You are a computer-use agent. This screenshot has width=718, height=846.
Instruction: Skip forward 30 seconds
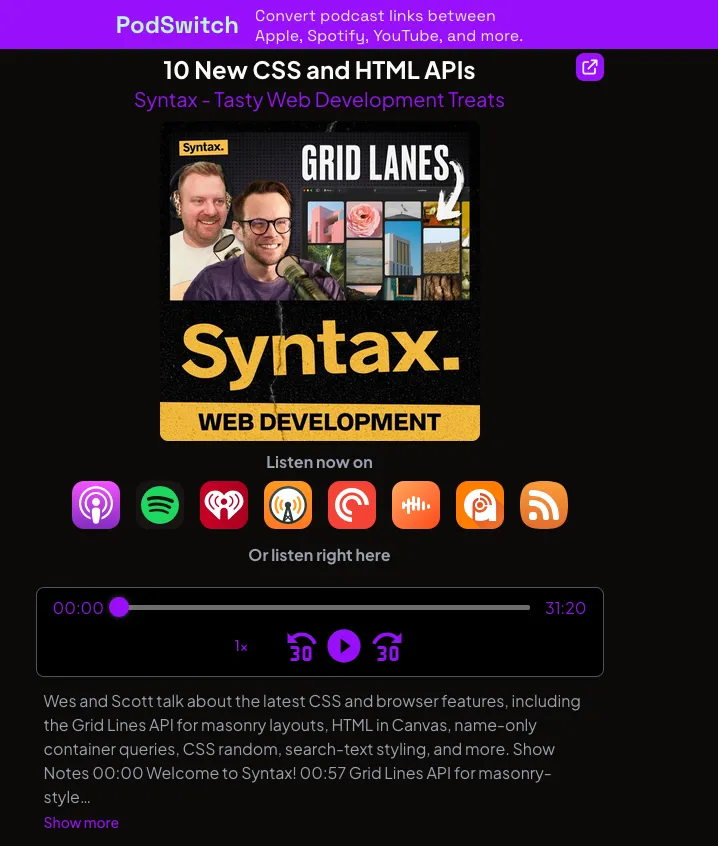tap(387, 646)
